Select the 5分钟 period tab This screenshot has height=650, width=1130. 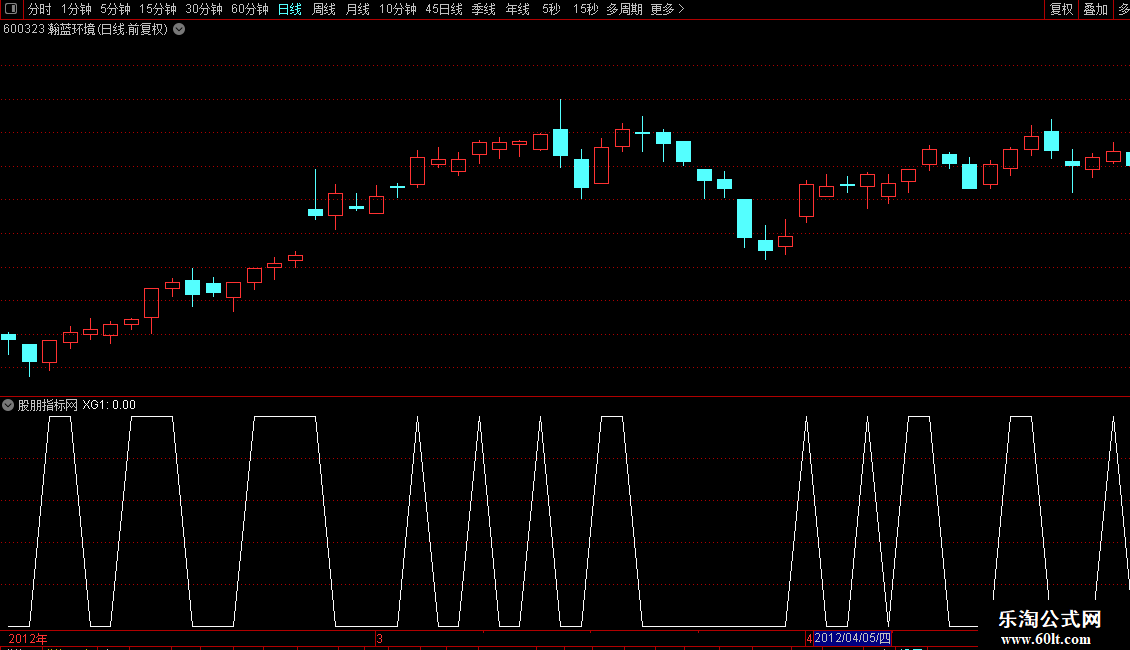tap(115, 9)
